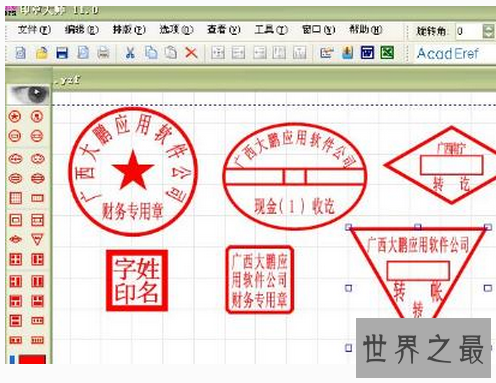Click the last greyed alignment toolbar icon
496x383 pixels.
pos(300,53)
